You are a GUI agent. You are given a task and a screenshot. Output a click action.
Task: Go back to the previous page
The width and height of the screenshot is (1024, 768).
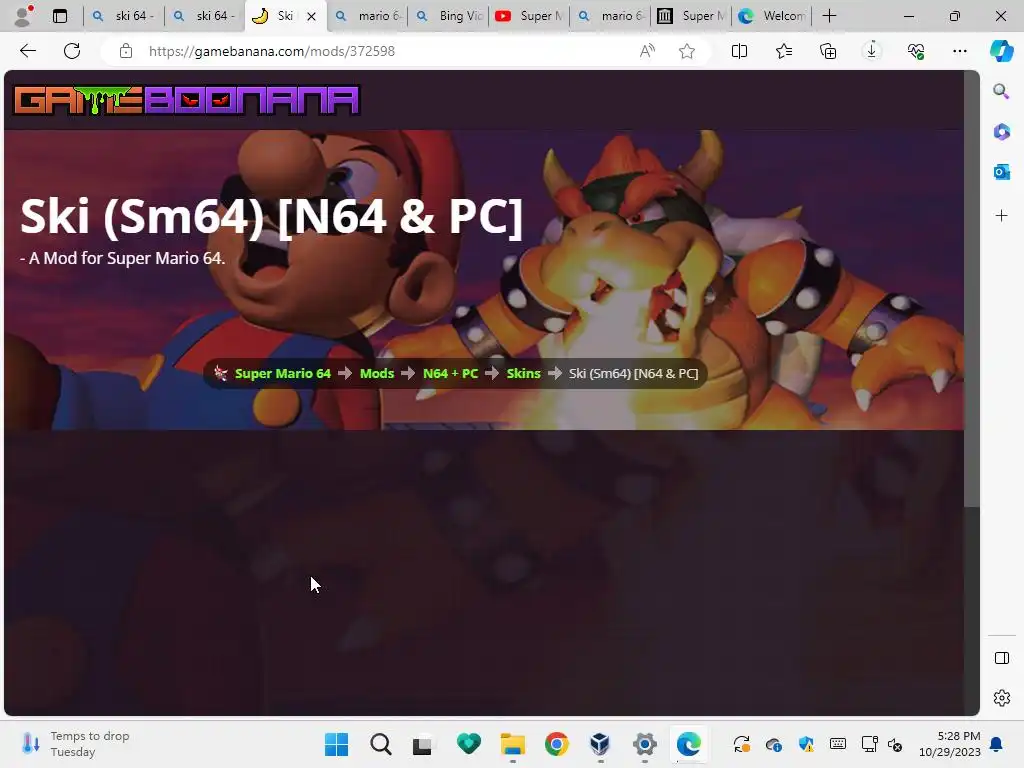pos(27,51)
